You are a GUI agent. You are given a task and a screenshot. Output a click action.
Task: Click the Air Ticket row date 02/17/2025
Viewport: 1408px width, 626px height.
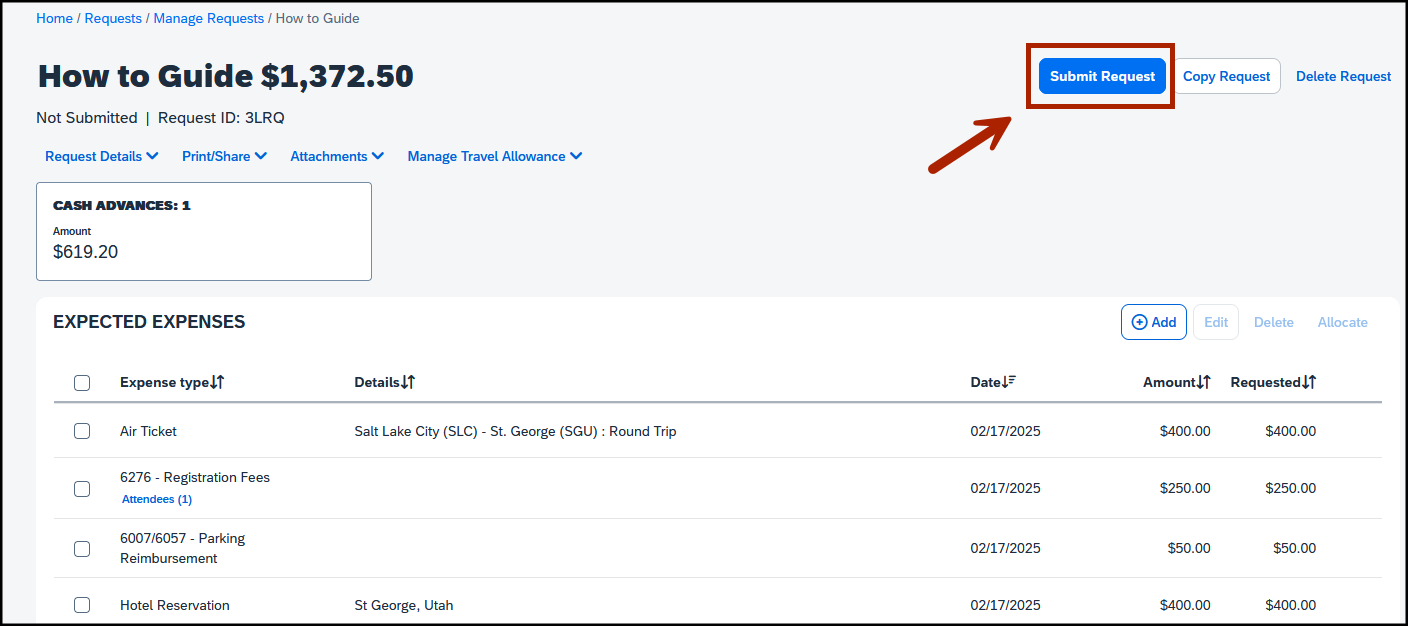(x=1005, y=431)
